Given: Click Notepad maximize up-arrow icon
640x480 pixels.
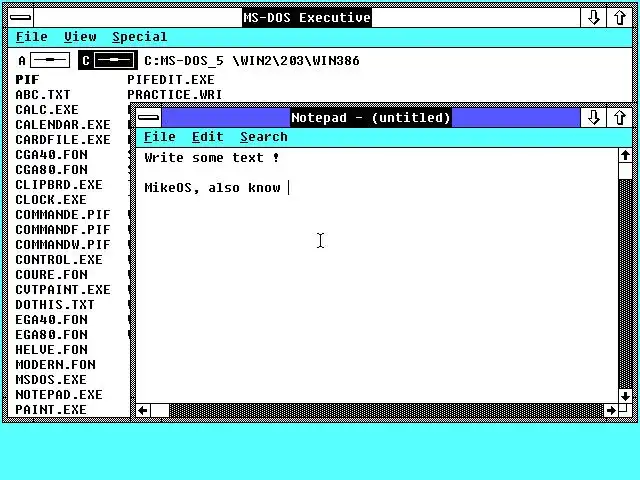Looking at the screenshot, I should coord(619,118).
